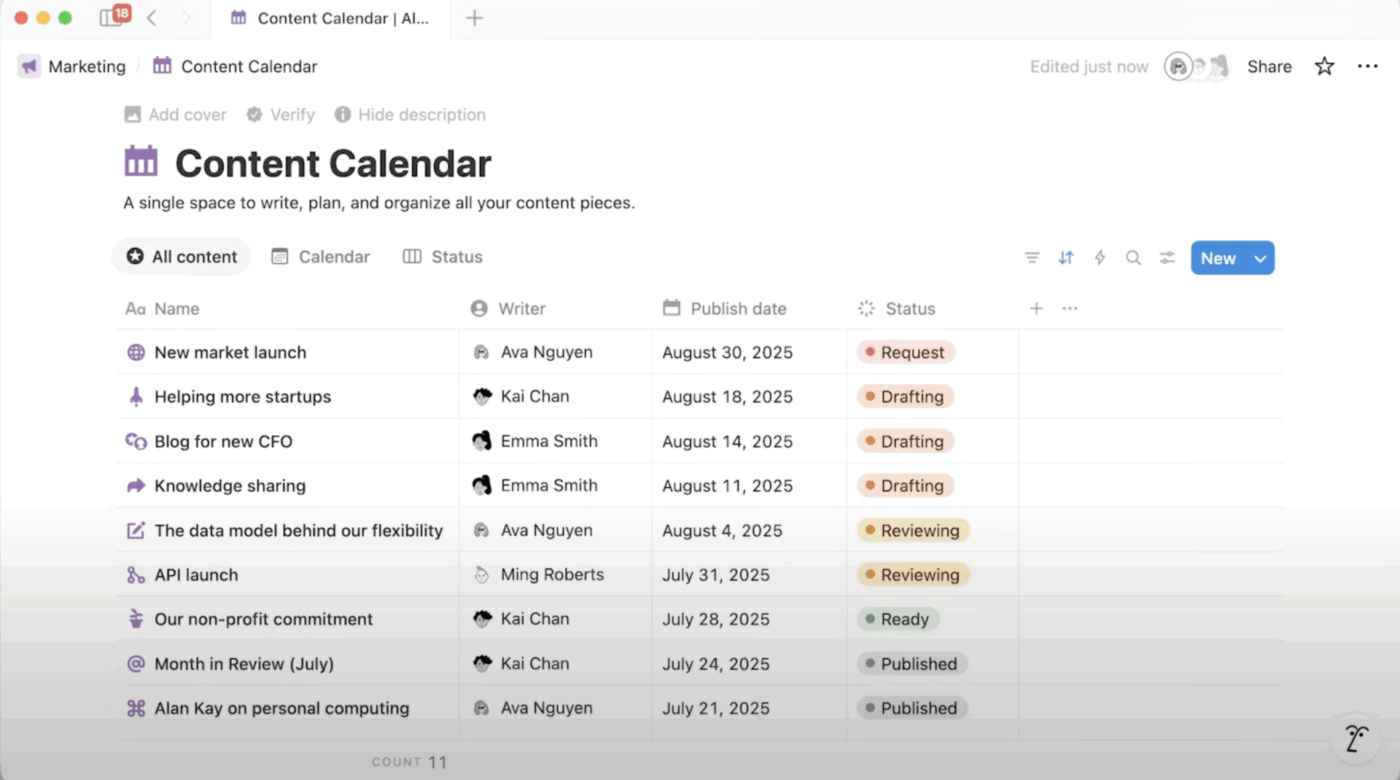Hide description toggle under page header
Screen dimensions: 1400x780
410,115
